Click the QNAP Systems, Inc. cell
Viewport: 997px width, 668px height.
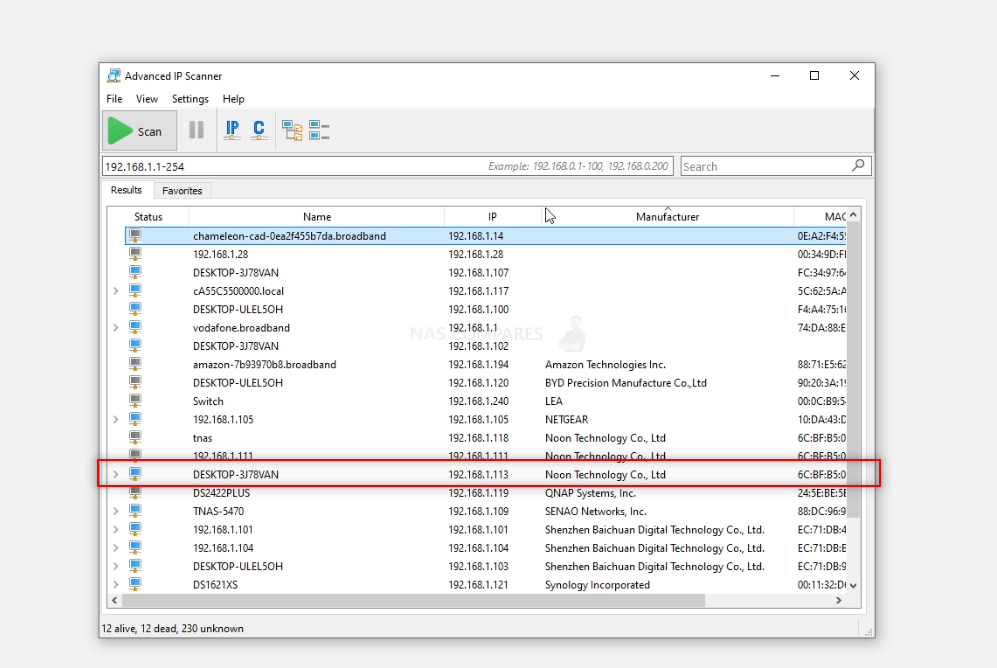point(590,493)
